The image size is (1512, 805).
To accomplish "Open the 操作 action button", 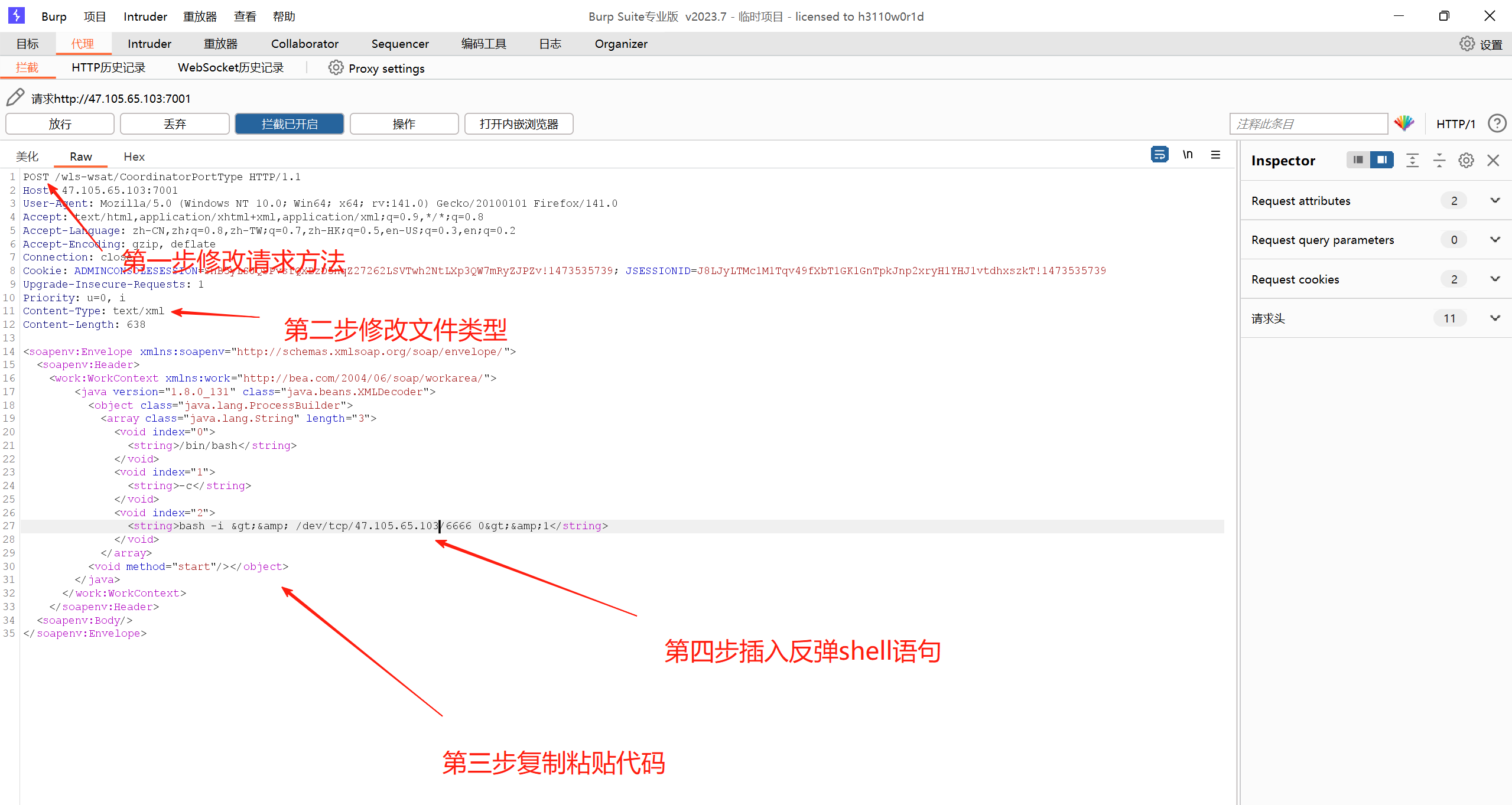I will click(404, 124).
